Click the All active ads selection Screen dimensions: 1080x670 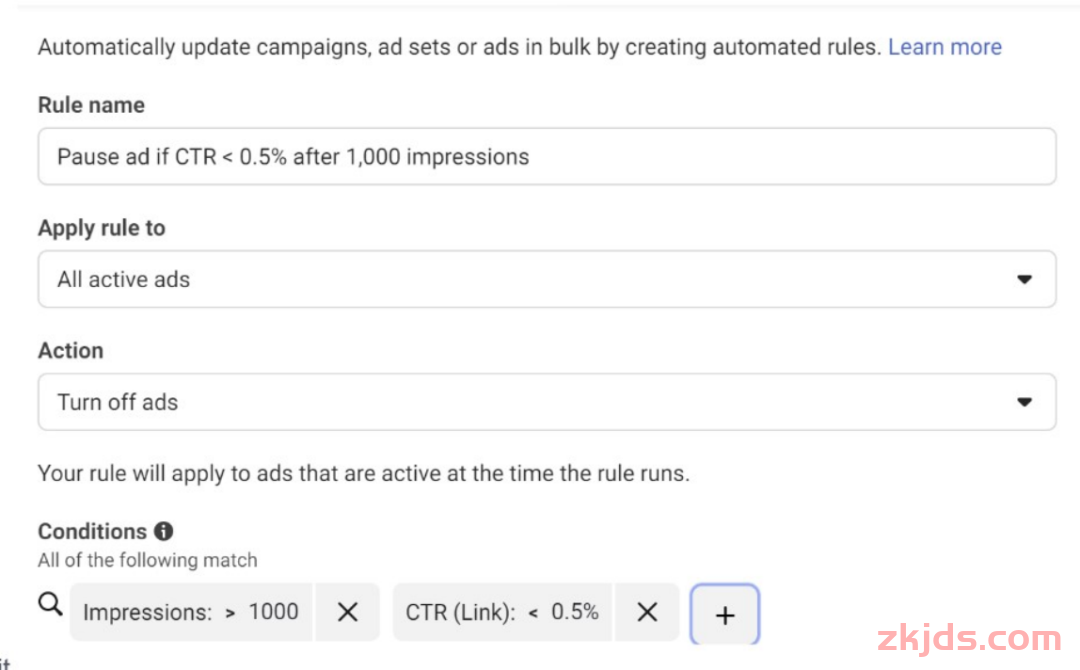point(122,279)
